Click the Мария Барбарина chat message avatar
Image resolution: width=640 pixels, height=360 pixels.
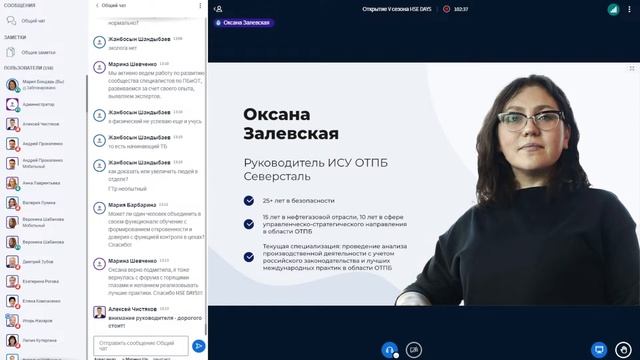(100, 208)
